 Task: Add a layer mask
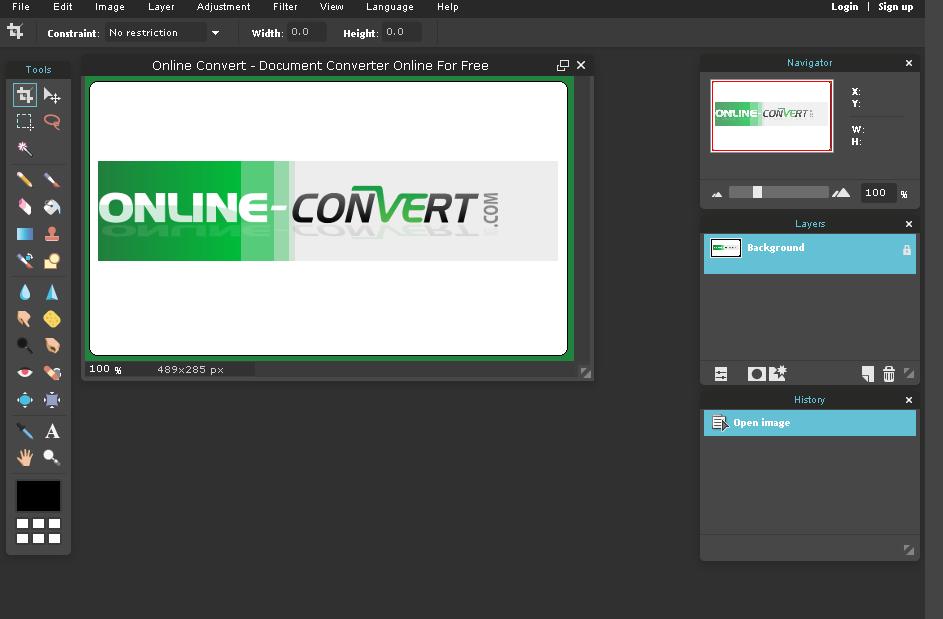pyautogui.click(x=756, y=374)
